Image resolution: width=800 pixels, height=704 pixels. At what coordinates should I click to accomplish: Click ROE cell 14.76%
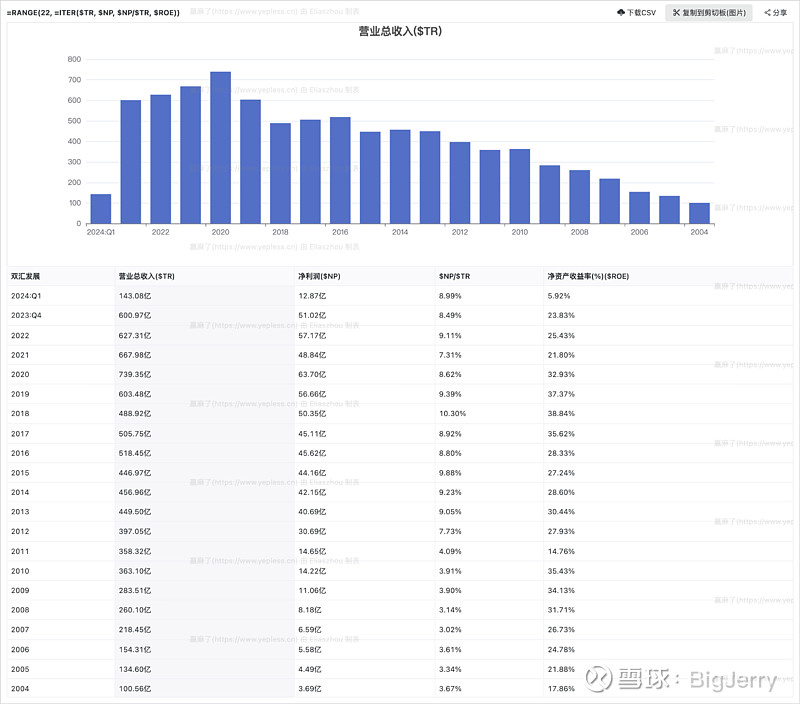click(561, 551)
